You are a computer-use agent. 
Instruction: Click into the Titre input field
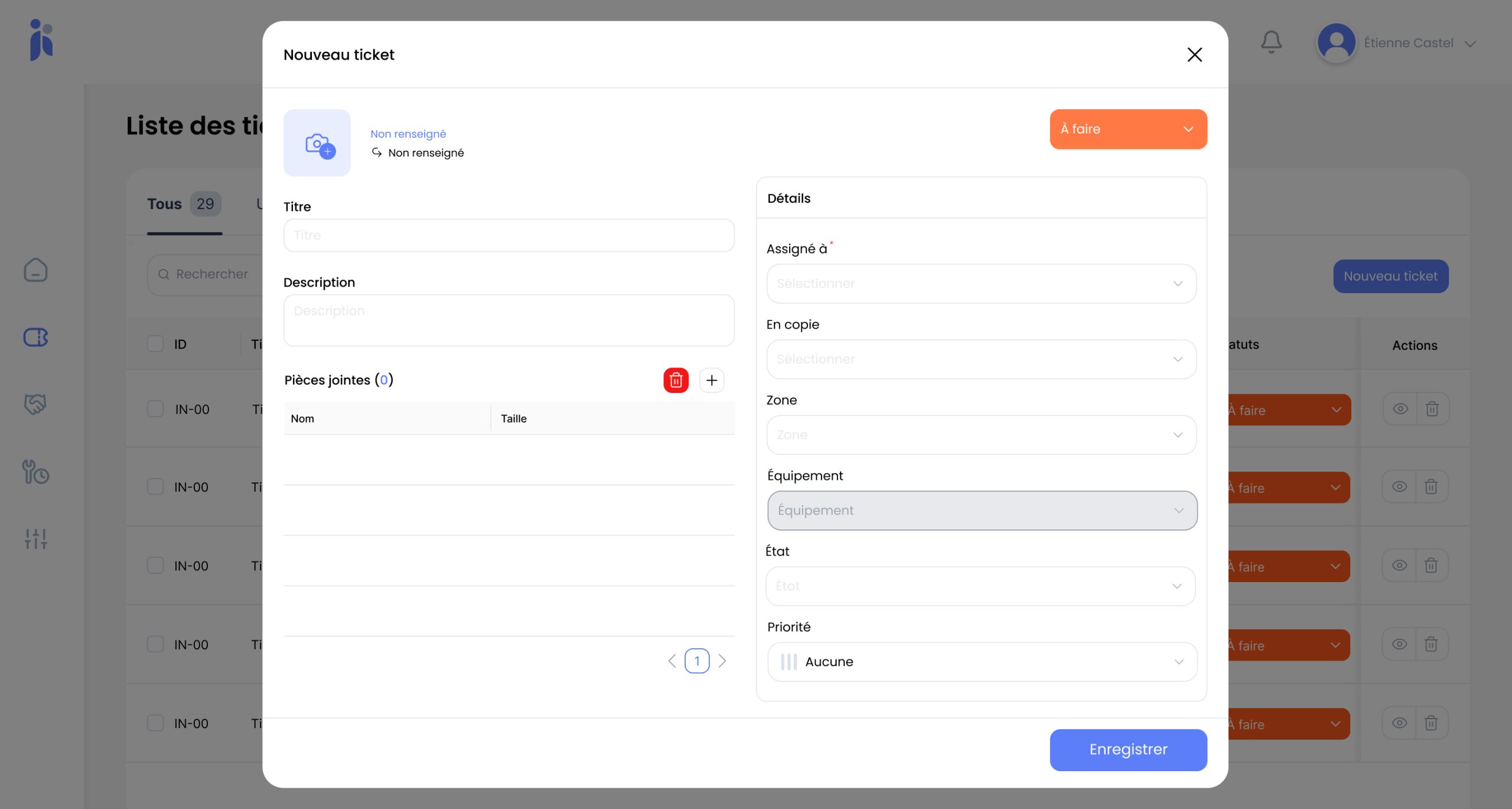[x=509, y=235]
